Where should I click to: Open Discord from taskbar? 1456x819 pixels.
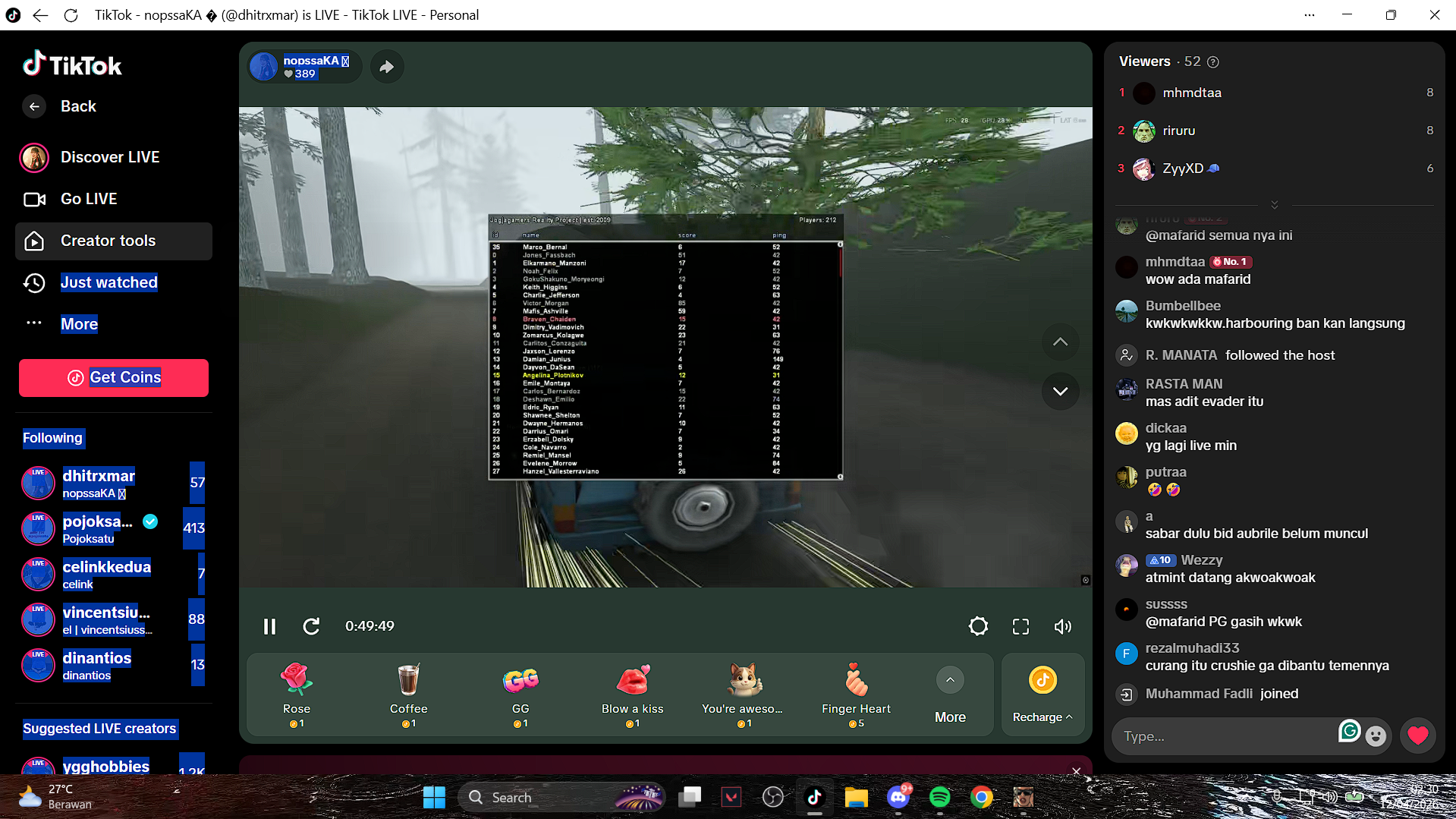898,798
